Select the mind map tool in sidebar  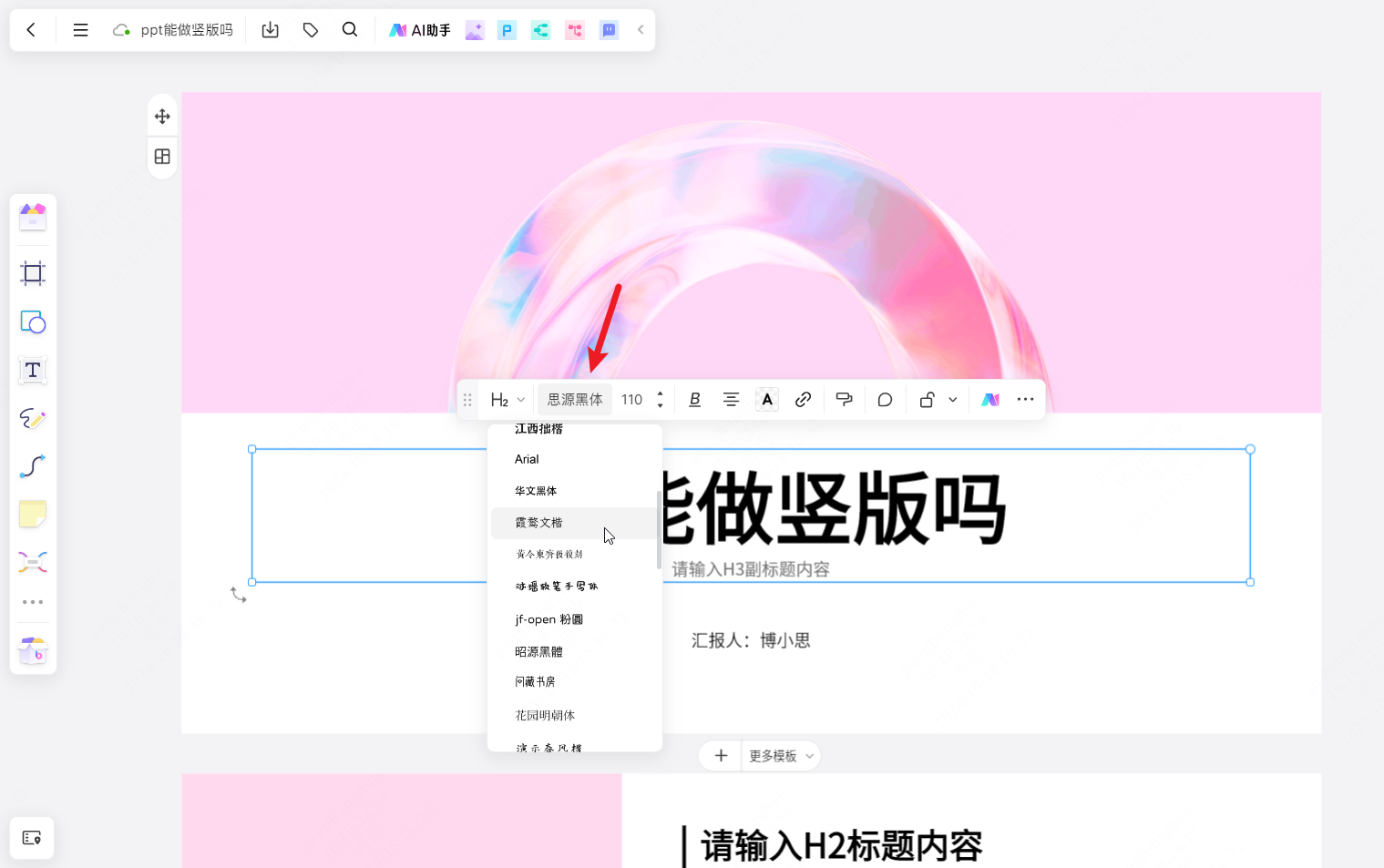click(33, 562)
